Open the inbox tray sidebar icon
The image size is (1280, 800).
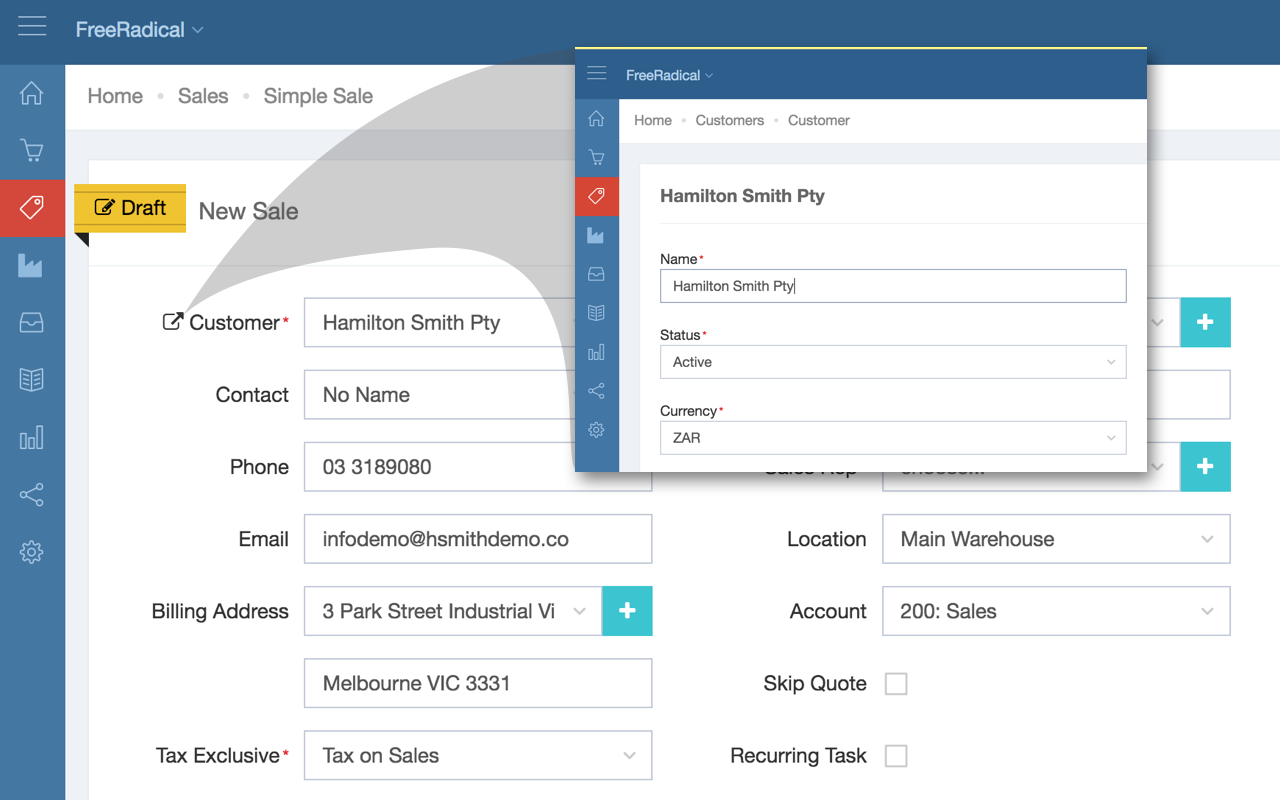point(32,322)
